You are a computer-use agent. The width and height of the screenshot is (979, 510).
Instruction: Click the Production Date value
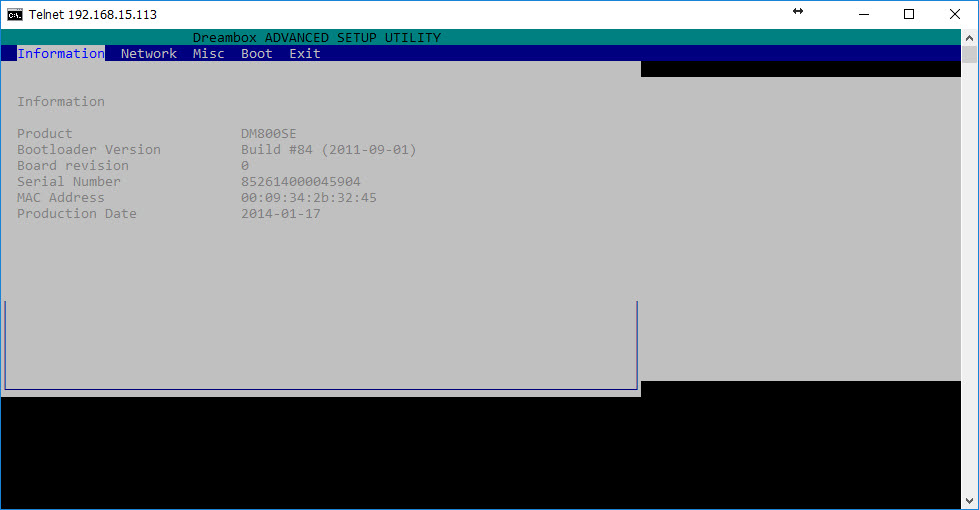(280, 213)
